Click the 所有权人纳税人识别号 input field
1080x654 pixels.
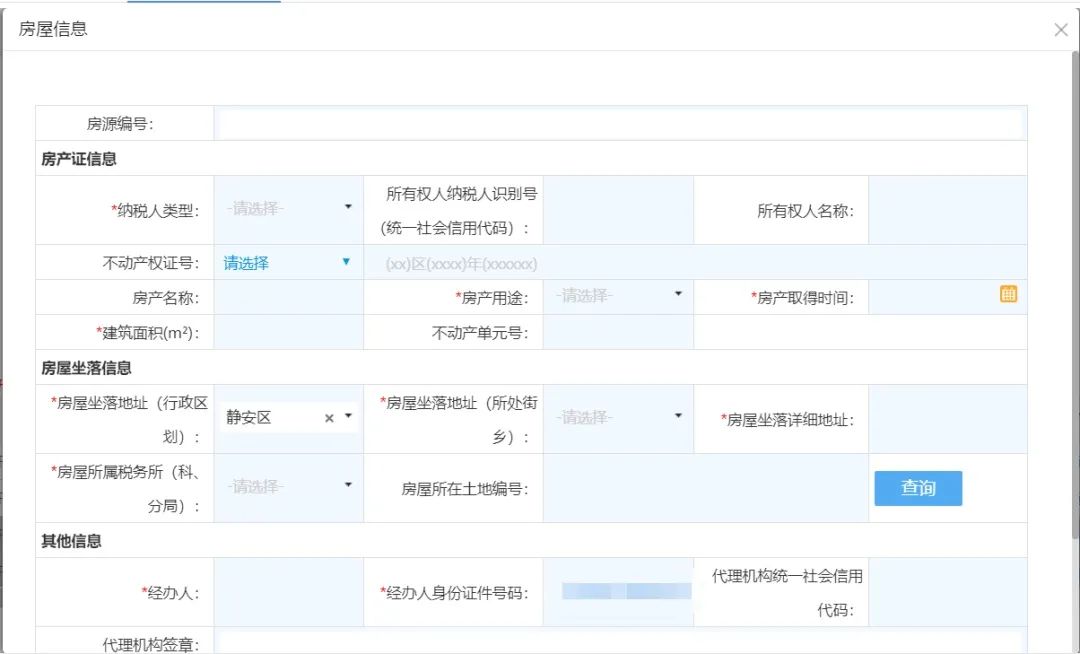[x=618, y=208]
